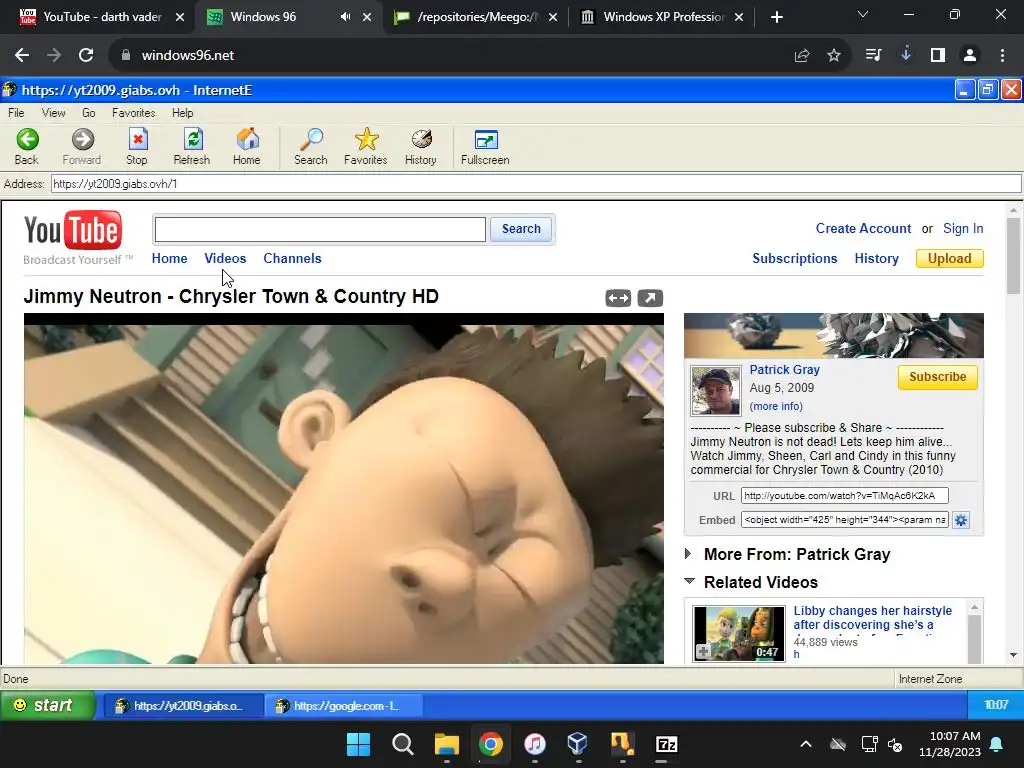1024x768 pixels.
Task: Click Chrome's back arrow
Action: (x=22, y=56)
